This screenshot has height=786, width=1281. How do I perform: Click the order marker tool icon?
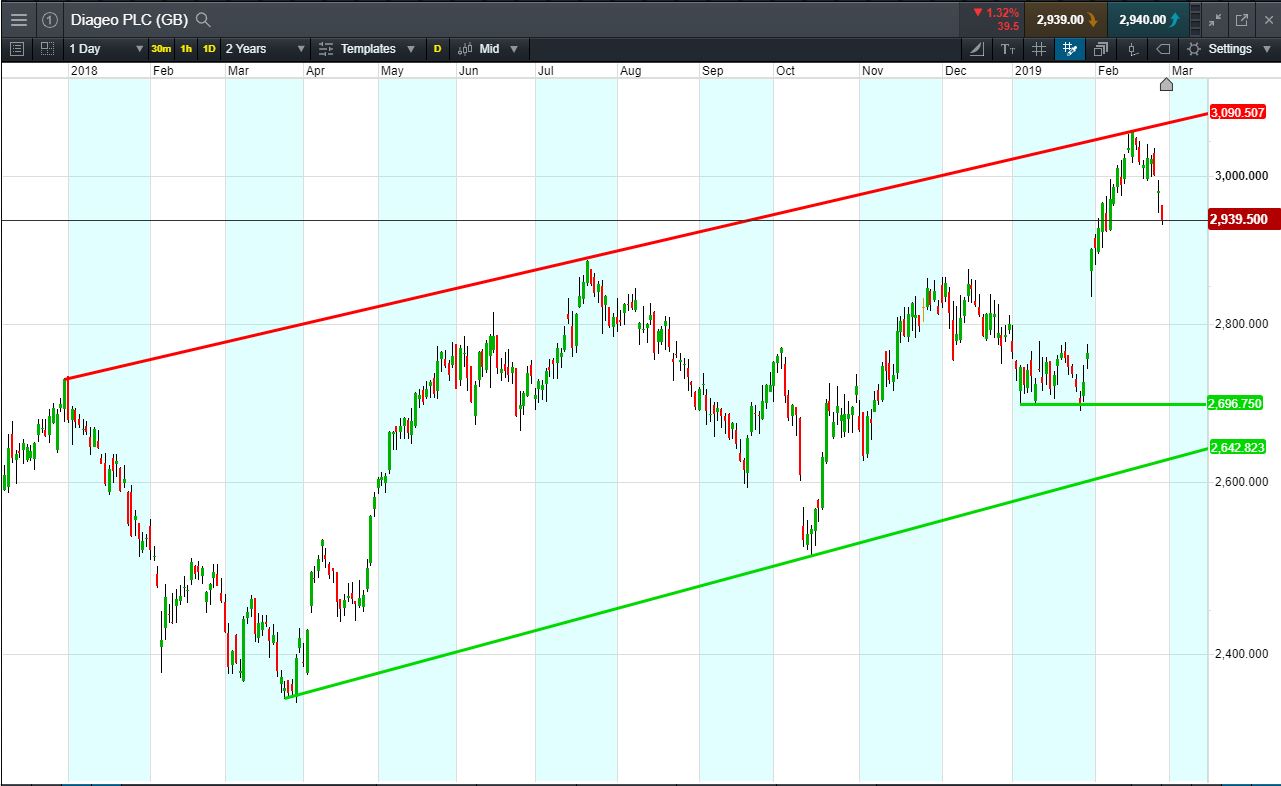click(1132, 48)
